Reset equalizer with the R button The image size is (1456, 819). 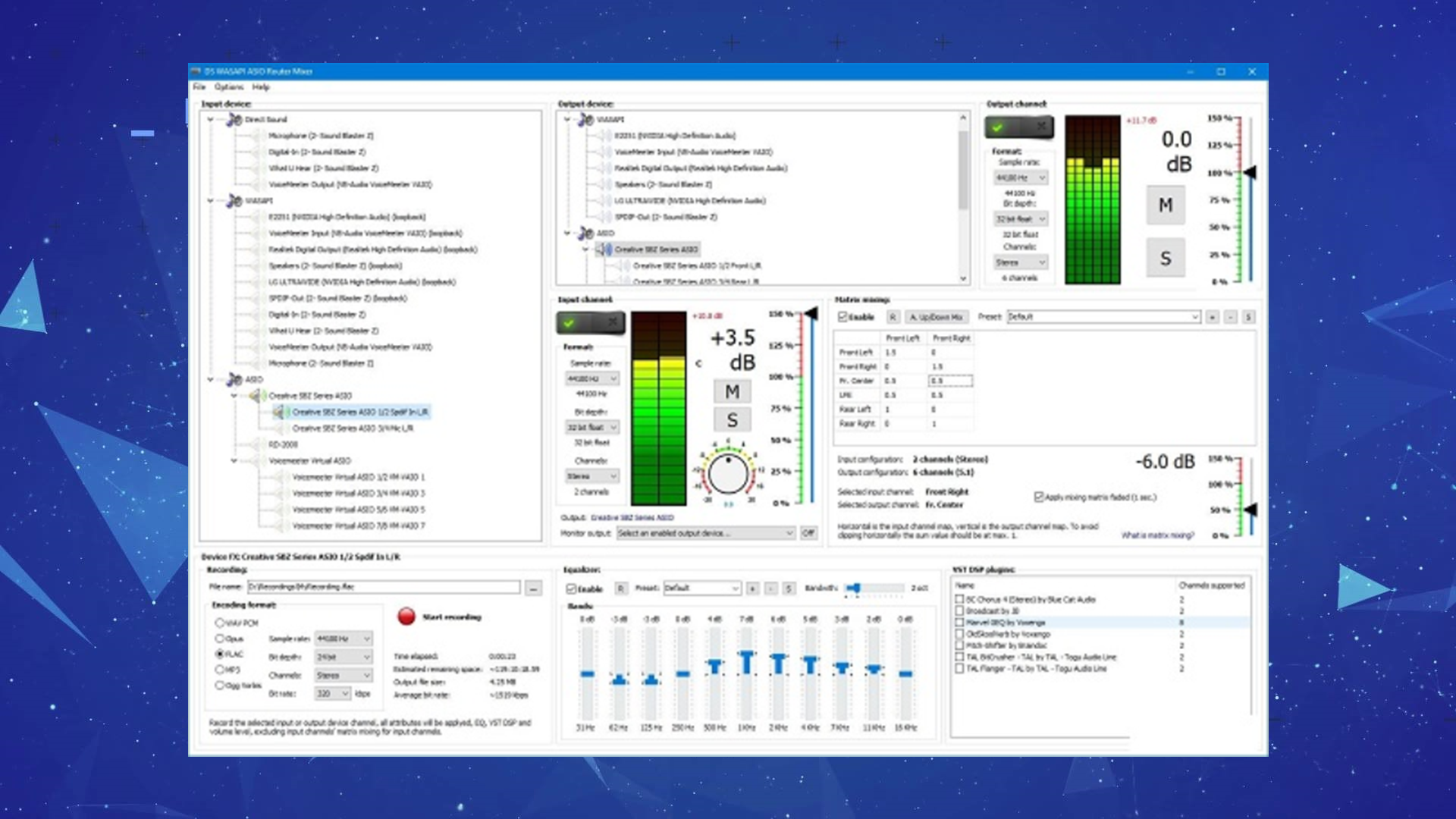click(620, 588)
